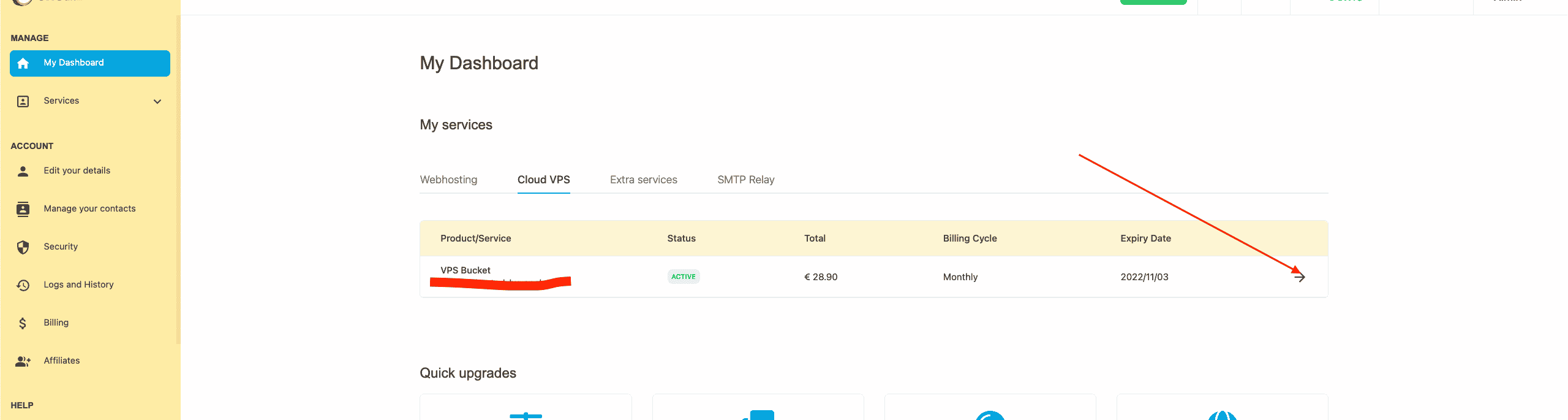The width and height of the screenshot is (1568, 420).
Task: Click the Logs and History clock icon
Action: coord(23,285)
